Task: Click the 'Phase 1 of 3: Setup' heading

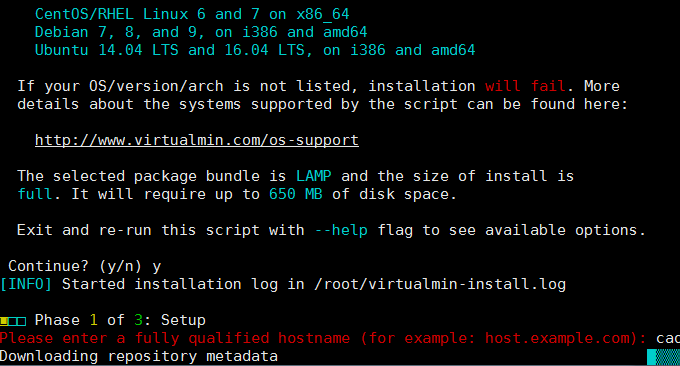Action: (120, 320)
